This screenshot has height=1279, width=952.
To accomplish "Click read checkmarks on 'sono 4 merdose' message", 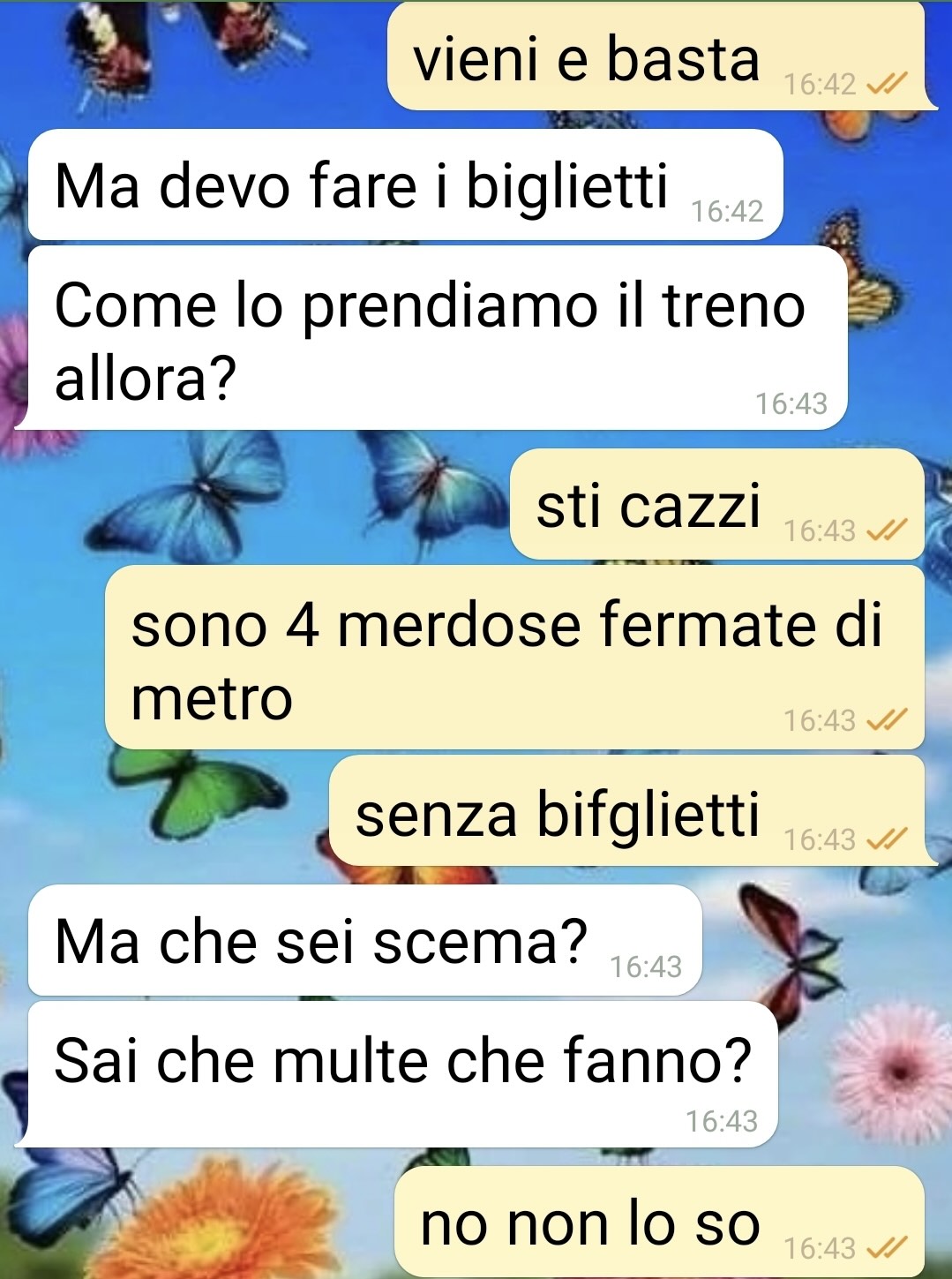I will point(887,720).
